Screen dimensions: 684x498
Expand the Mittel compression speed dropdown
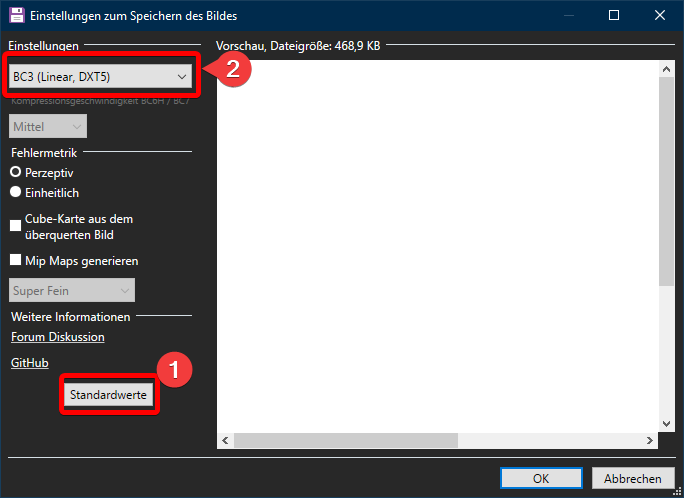coord(48,127)
